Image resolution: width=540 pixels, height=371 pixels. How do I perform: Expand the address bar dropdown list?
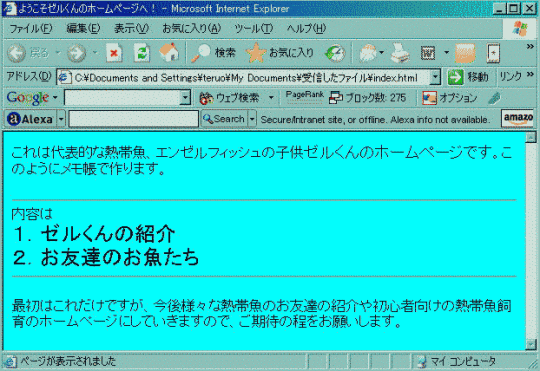[435, 77]
